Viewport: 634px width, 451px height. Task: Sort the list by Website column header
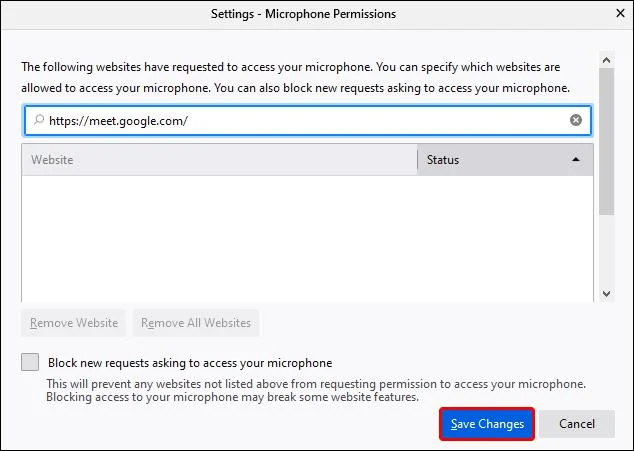[220, 160]
